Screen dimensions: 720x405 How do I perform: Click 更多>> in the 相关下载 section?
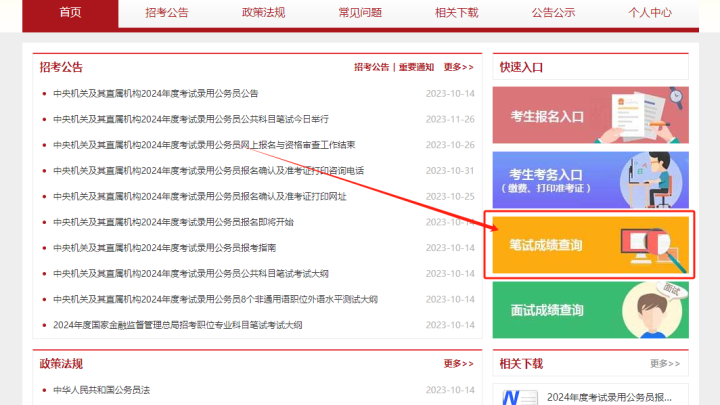665,364
